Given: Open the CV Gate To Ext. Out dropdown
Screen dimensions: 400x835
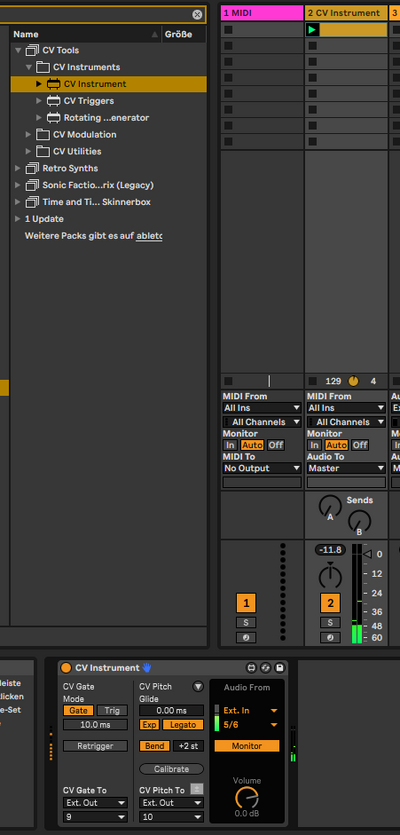Looking at the screenshot, I should (95, 803).
